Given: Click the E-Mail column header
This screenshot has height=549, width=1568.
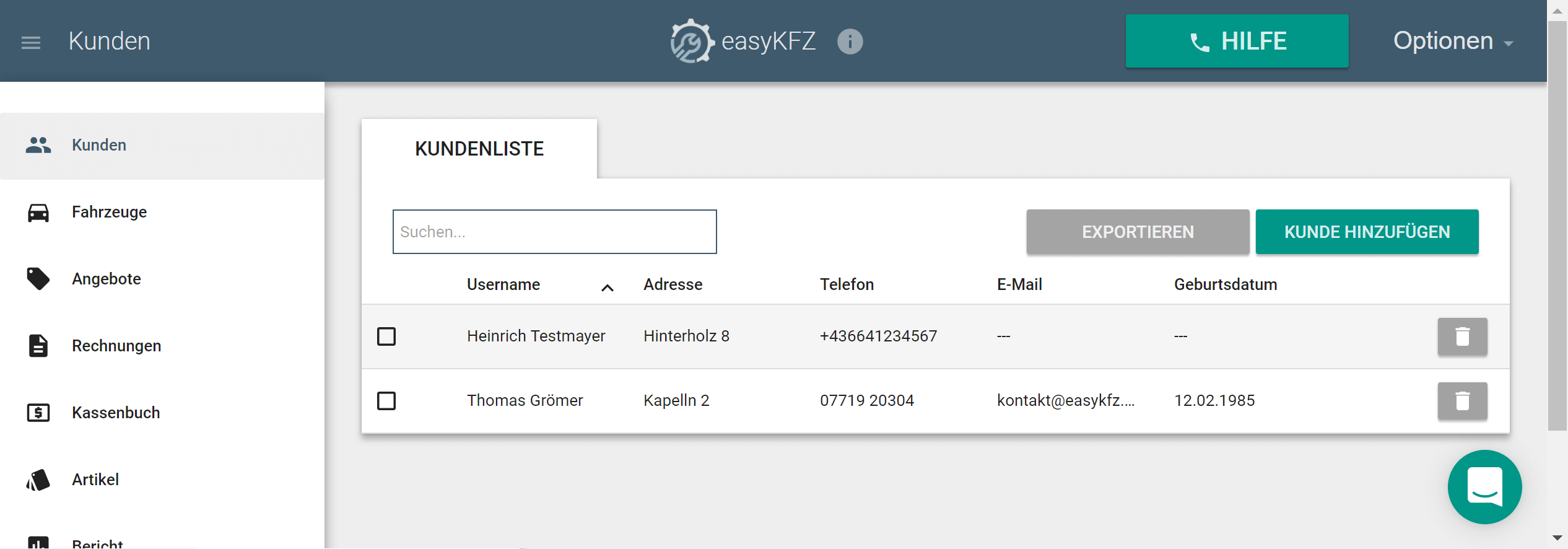Looking at the screenshot, I should pyautogui.click(x=1019, y=284).
